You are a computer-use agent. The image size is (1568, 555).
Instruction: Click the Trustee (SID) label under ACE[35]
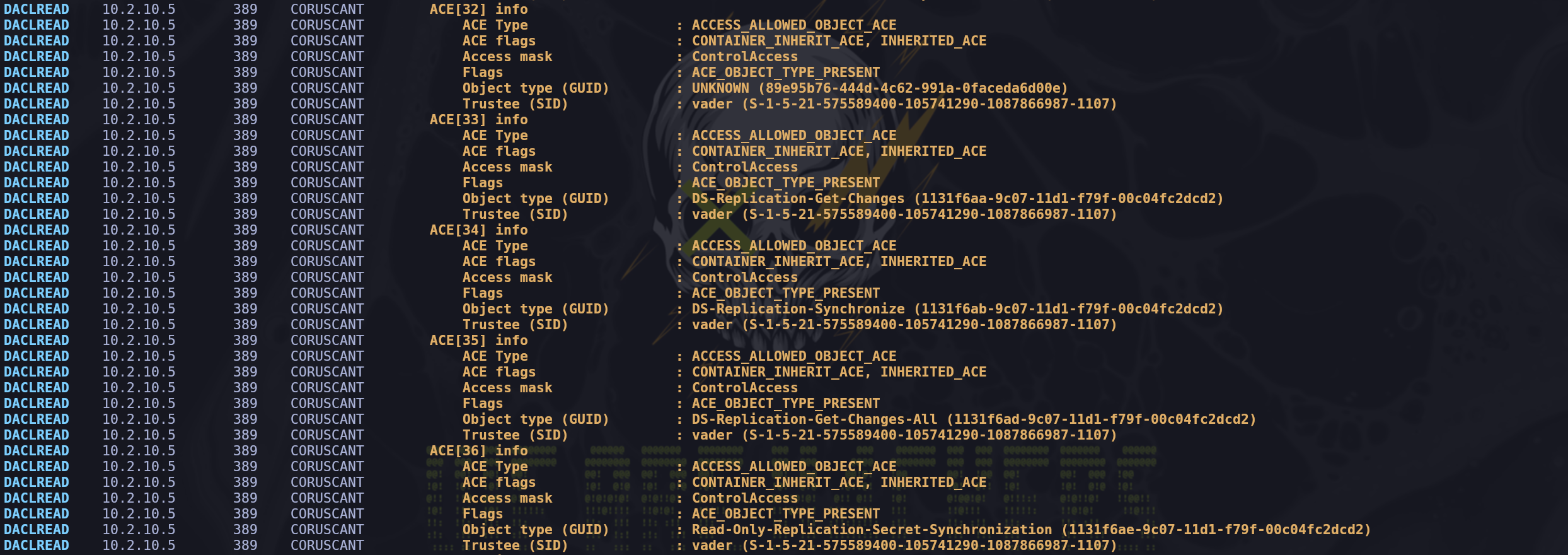pos(515,435)
